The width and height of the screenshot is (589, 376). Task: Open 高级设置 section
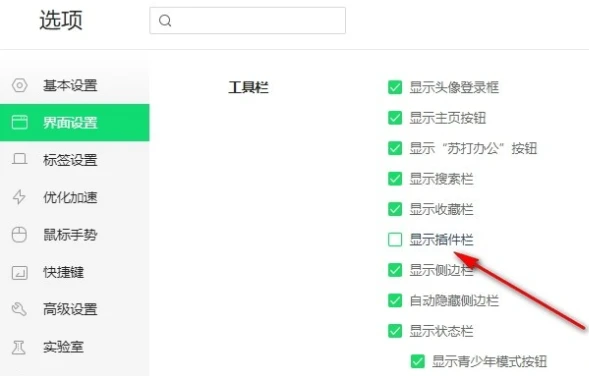coord(75,309)
